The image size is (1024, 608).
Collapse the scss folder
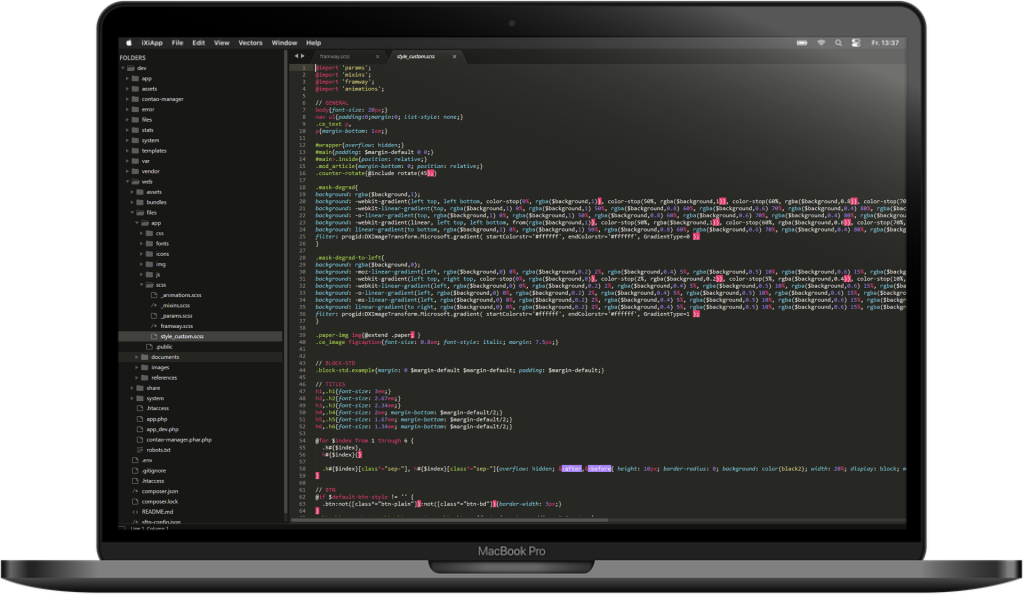141,285
